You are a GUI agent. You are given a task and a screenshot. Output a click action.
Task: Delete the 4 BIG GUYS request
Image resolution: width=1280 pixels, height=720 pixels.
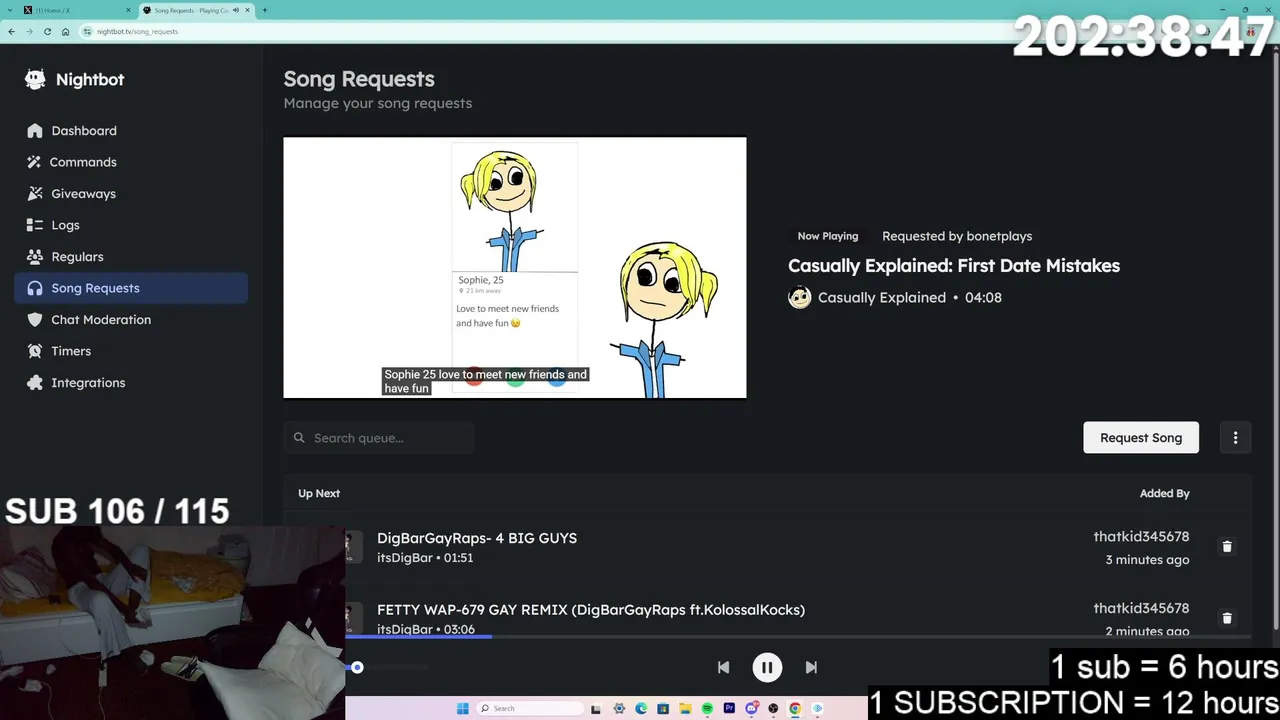(1227, 547)
